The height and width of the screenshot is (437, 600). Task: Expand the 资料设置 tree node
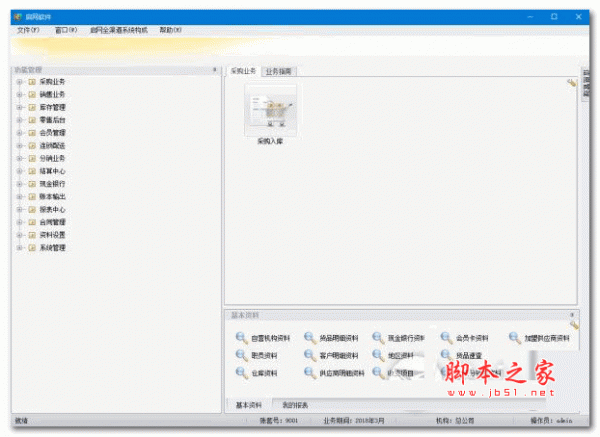19,235
